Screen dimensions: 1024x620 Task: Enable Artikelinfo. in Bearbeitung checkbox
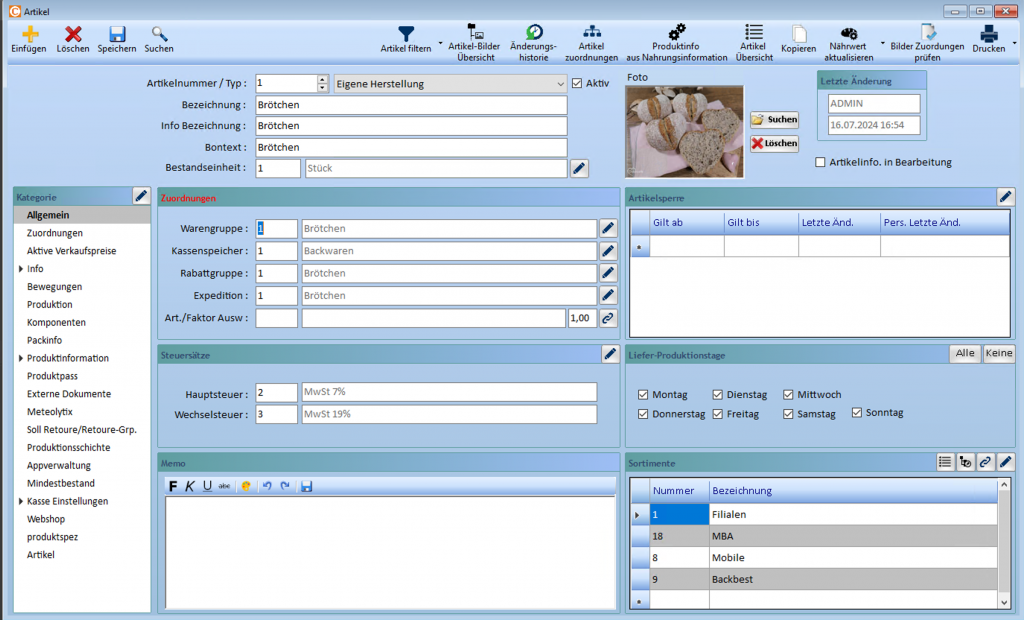click(821, 162)
